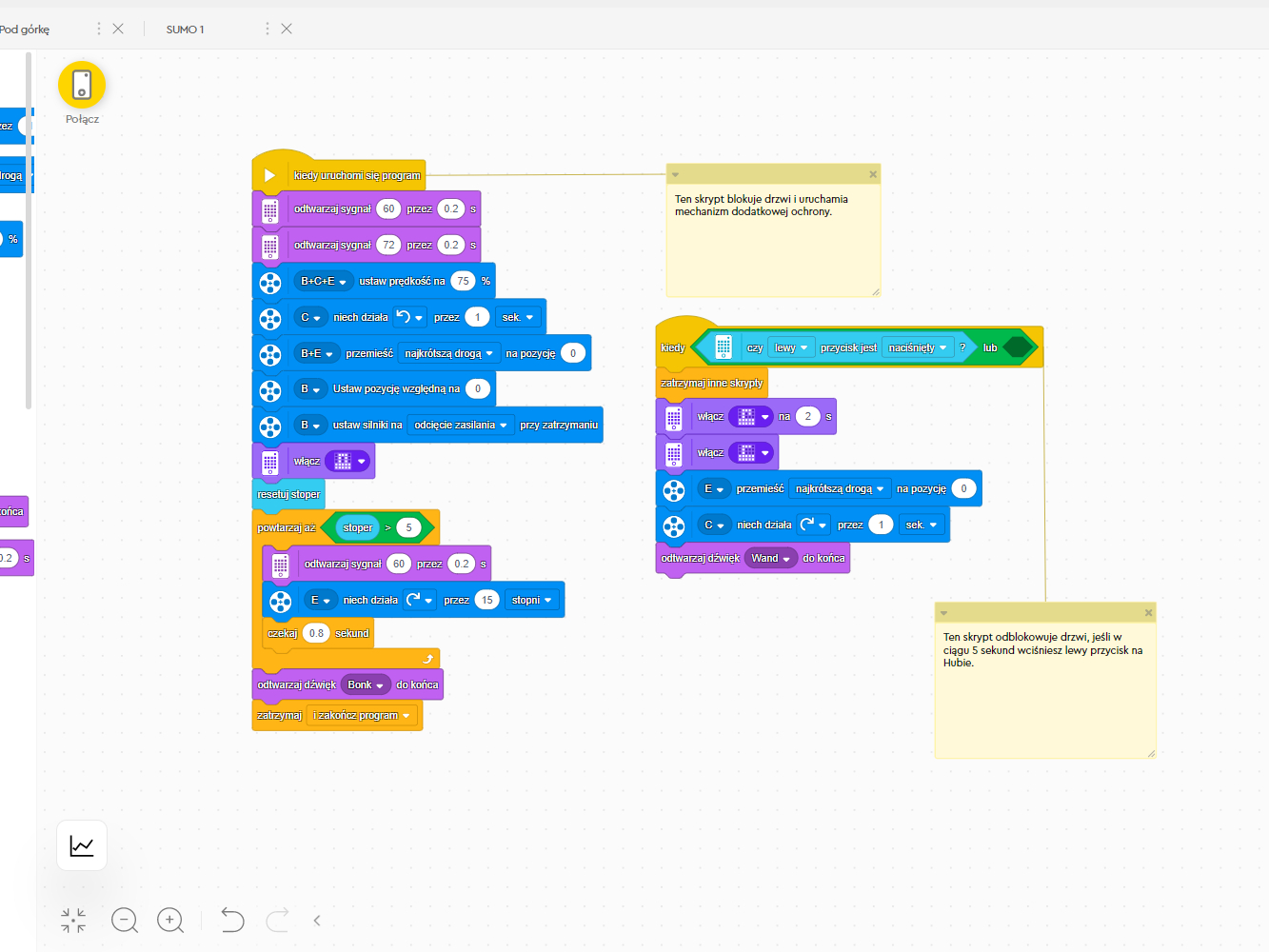
Task: Open motor C dropdown in right script
Action: 714,525
